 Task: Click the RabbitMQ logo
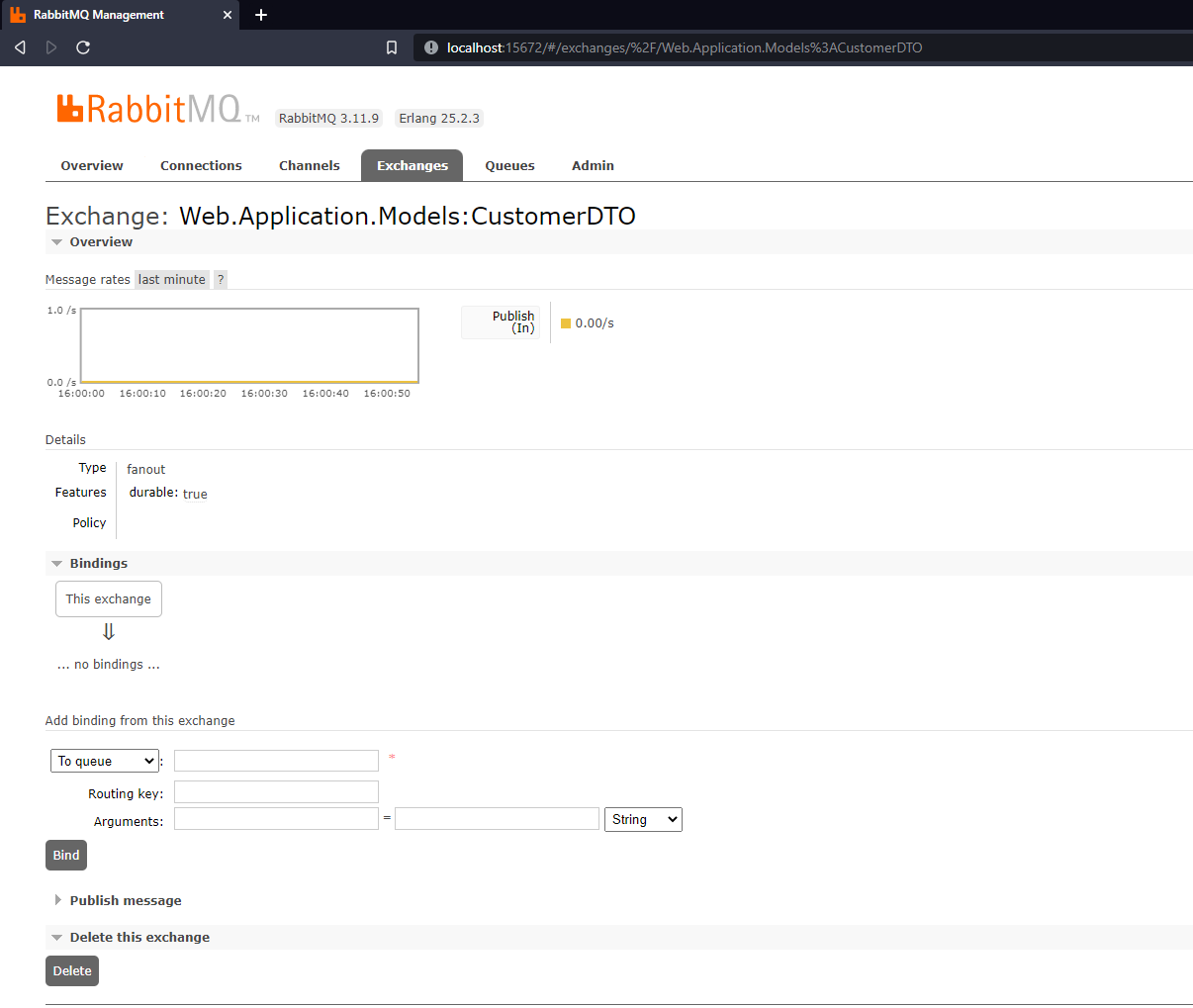tap(158, 109)
